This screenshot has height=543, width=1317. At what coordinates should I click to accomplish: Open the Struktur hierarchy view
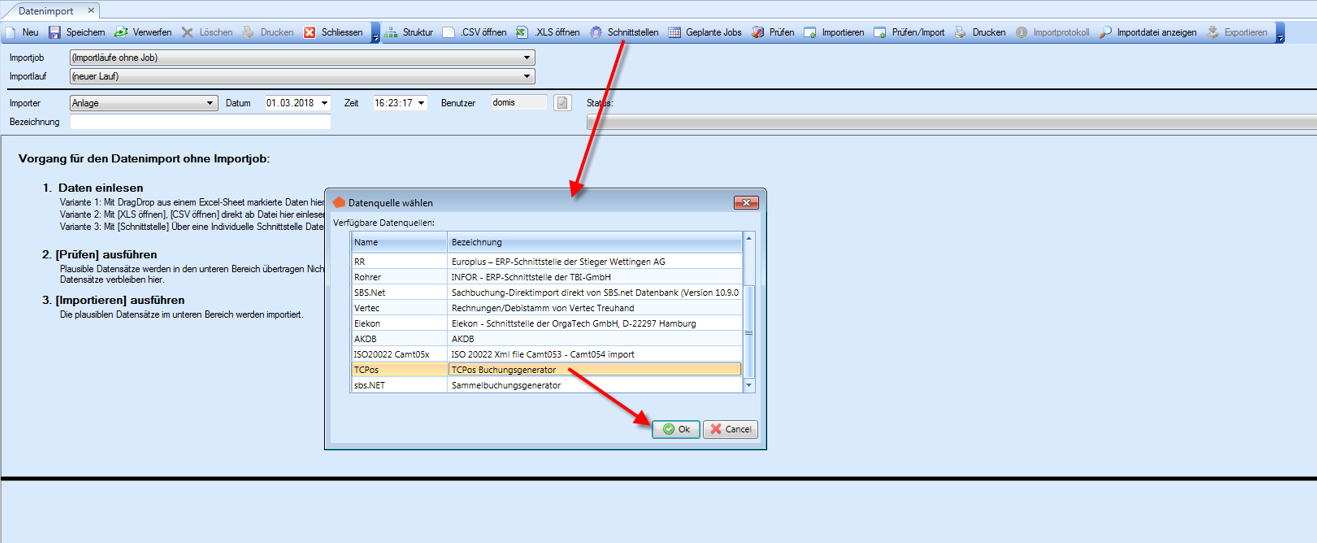pyautogui.click(x=409, y=32)
